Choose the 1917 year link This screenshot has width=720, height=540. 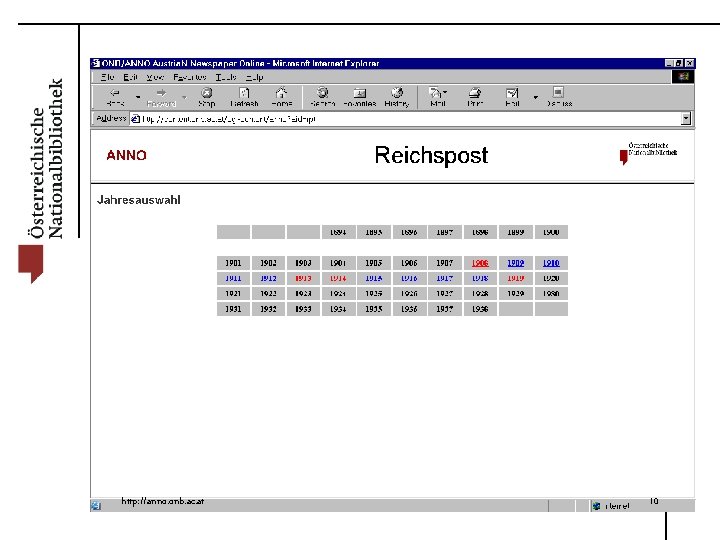pyautogui.click(x=444, y=278)
